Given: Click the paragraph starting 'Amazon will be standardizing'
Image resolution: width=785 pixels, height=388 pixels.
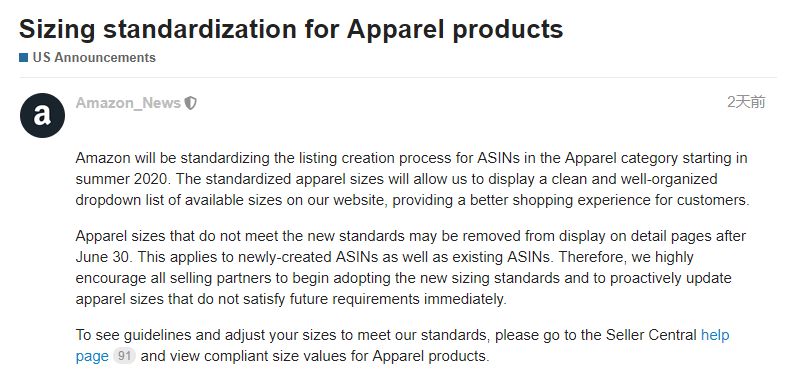Looking at the screenshot, I should click(x=413, y=179).
